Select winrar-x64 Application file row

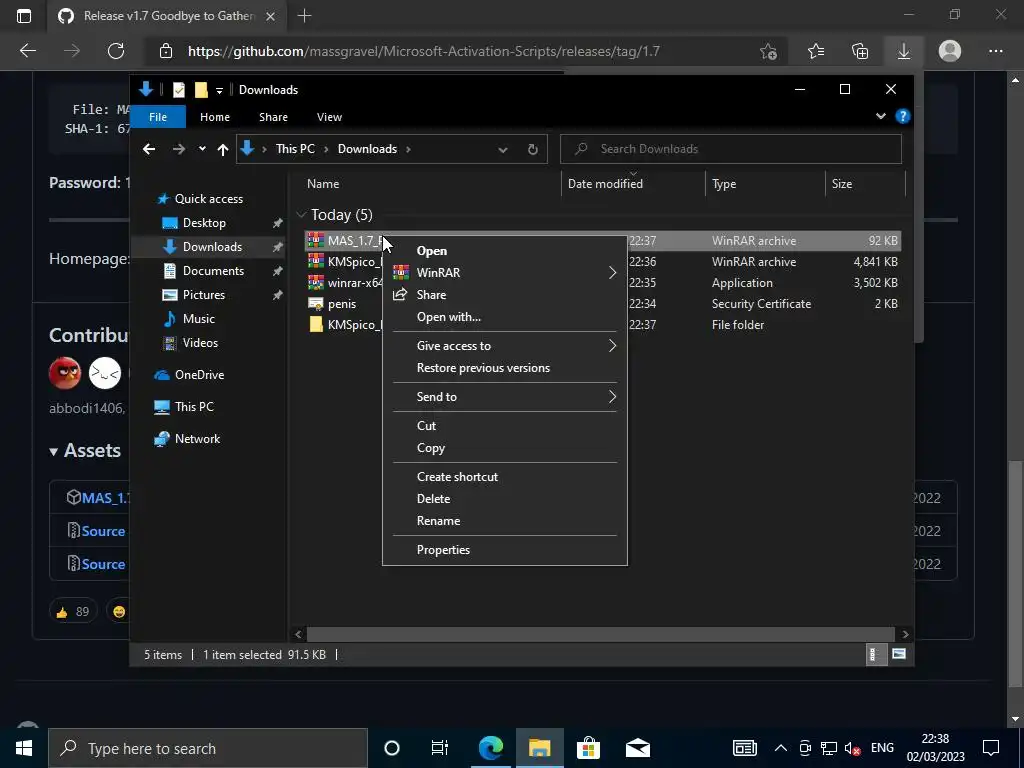(x=603, y=283)
